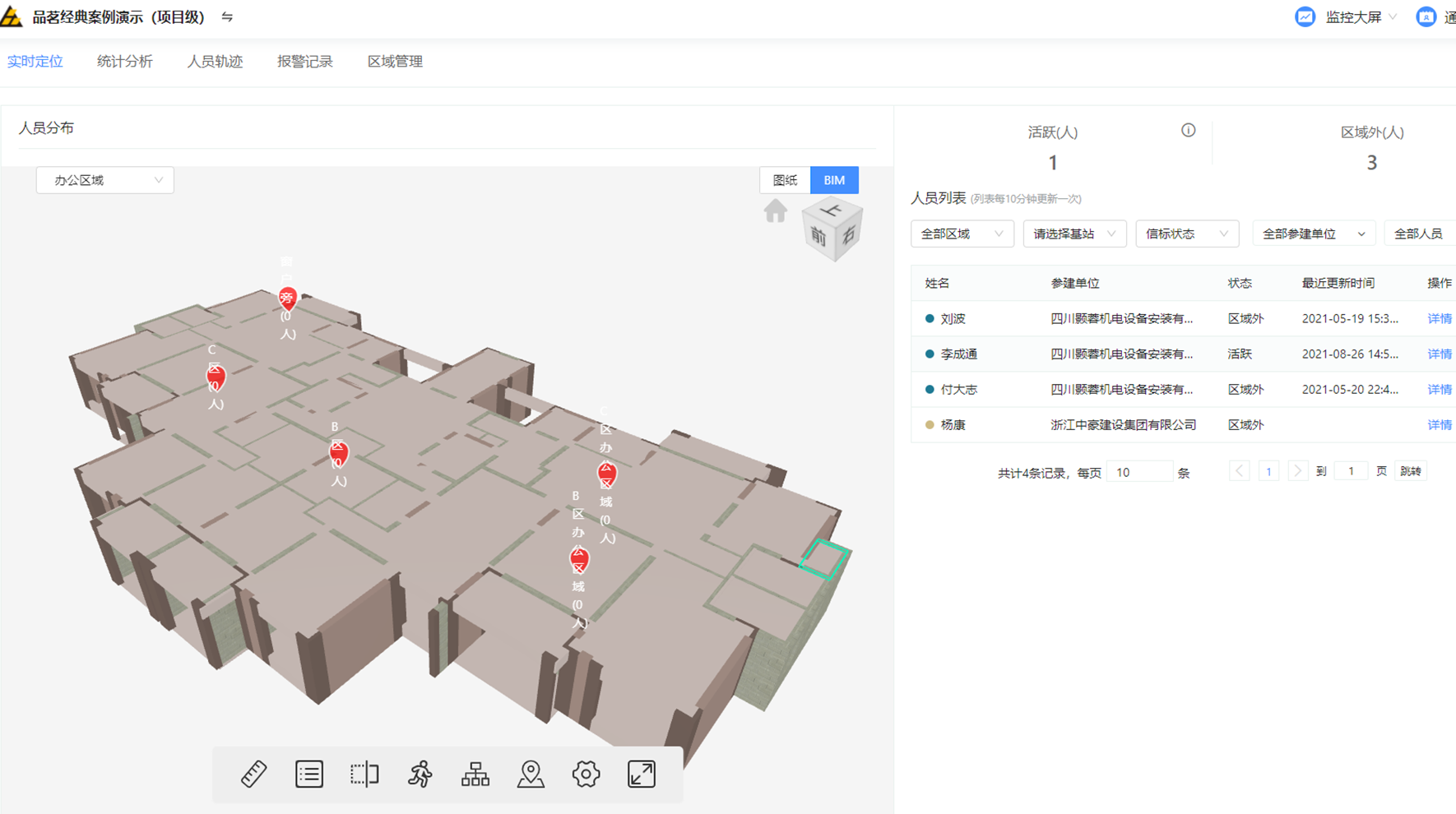
Task: Open the viewer settings gear icon
Action: pos(586,774)
